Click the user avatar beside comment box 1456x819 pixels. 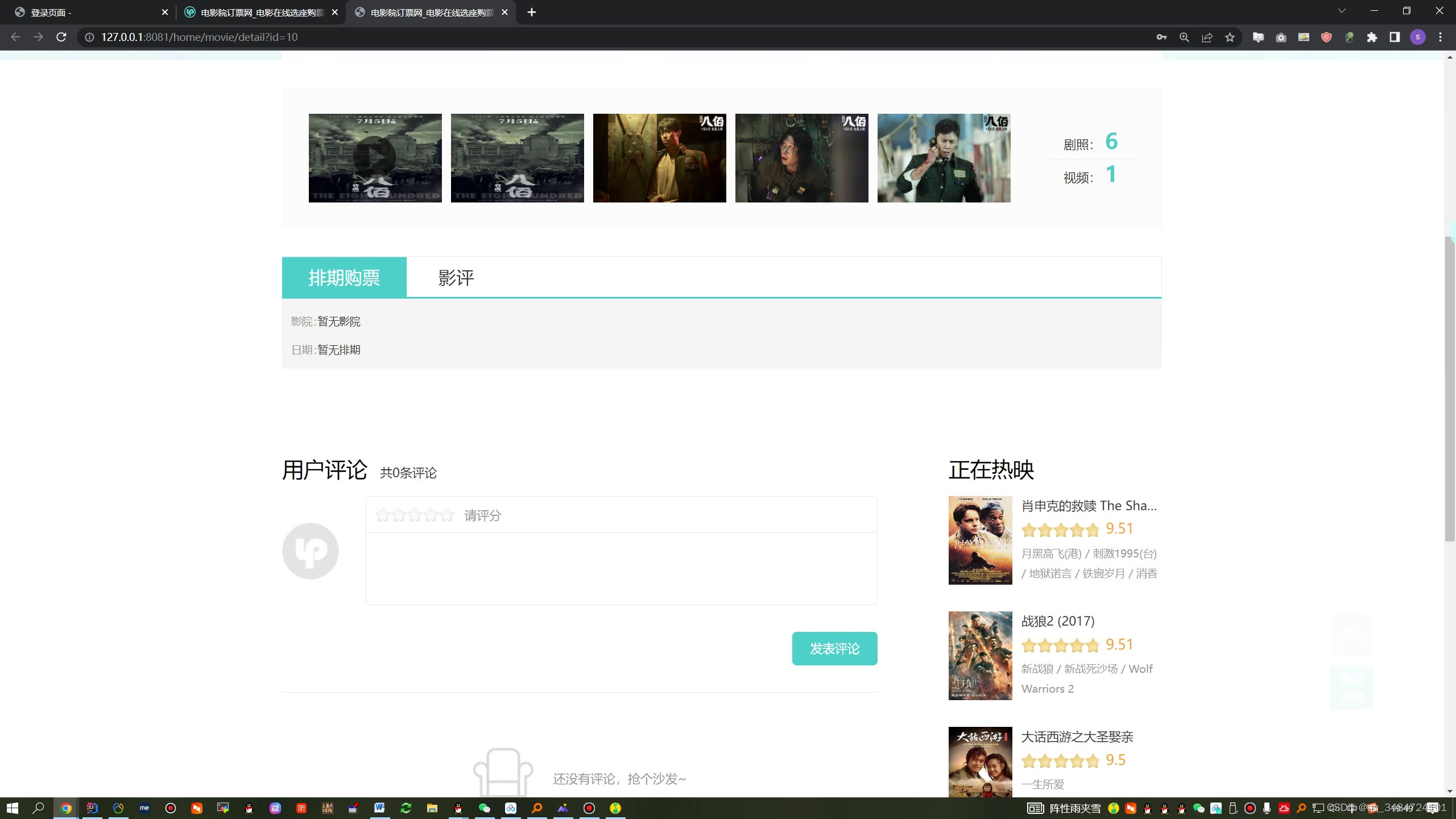tap(311, 551)
